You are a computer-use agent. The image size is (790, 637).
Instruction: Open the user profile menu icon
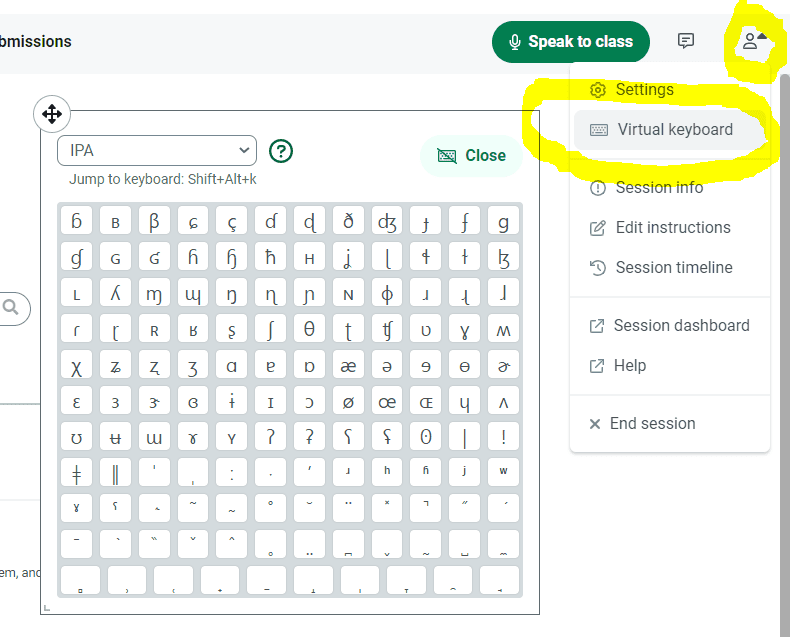pyautogui.click(x=752, y=41)
